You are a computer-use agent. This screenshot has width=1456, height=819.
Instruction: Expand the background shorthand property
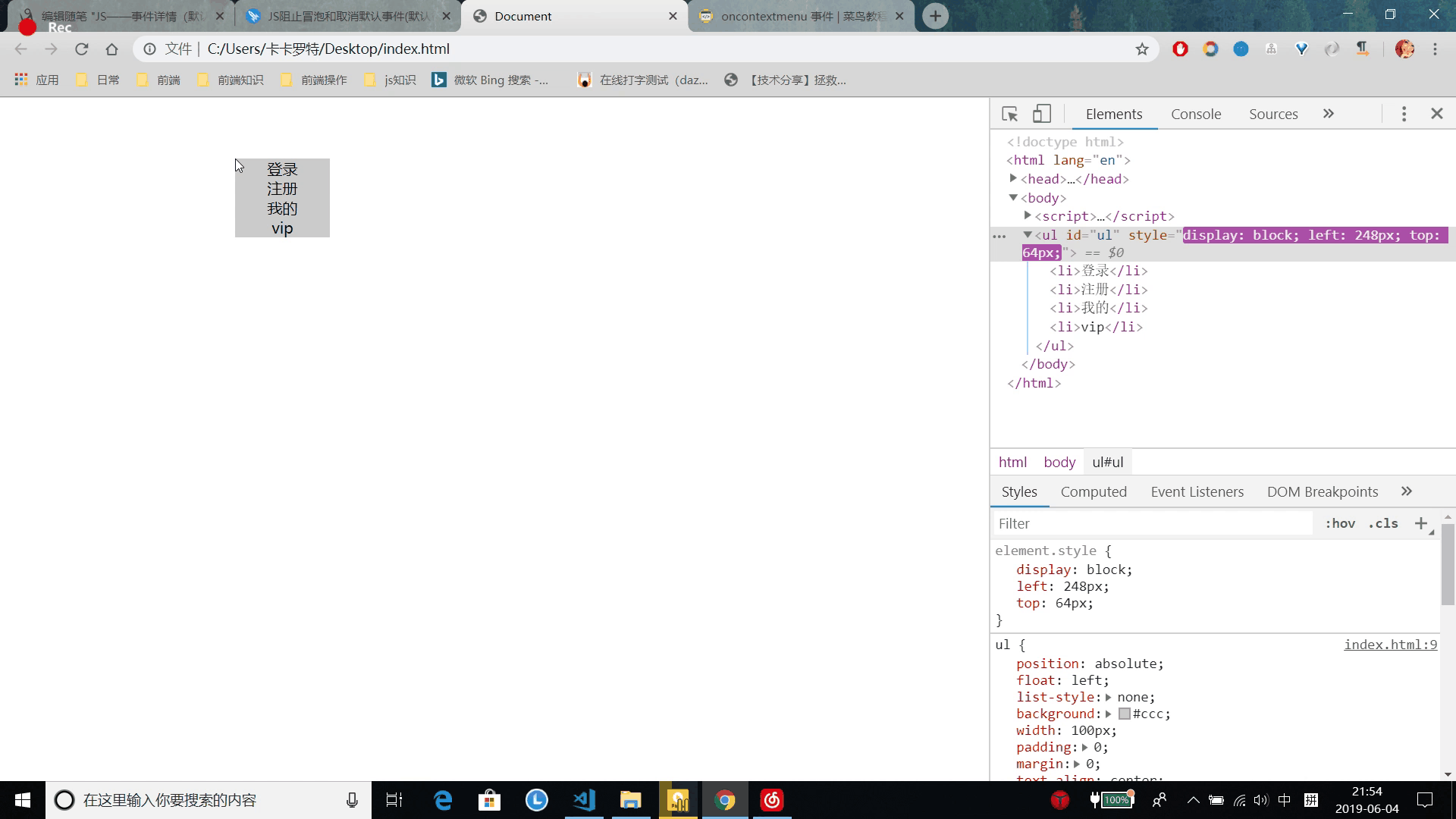1108,714
